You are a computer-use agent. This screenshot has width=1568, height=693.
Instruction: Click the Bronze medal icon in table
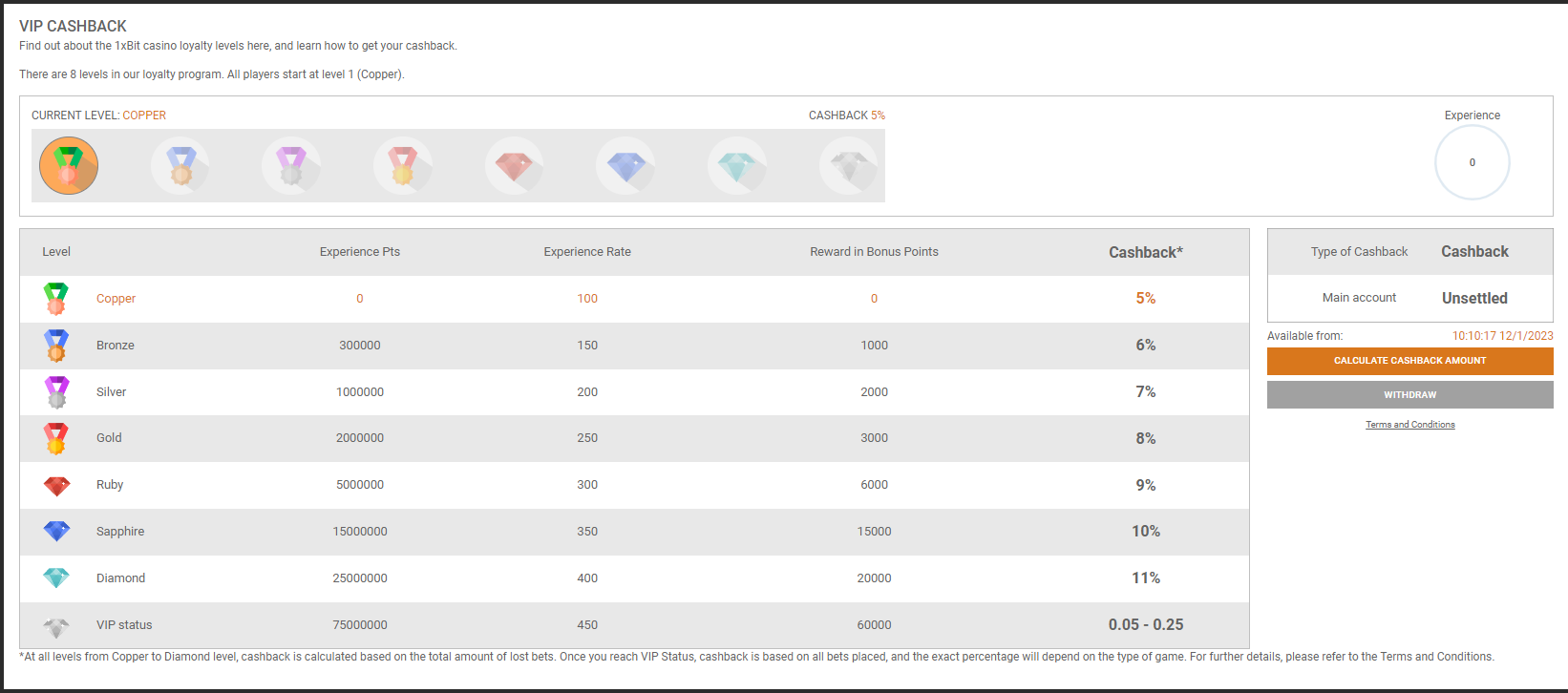(56, 346)
